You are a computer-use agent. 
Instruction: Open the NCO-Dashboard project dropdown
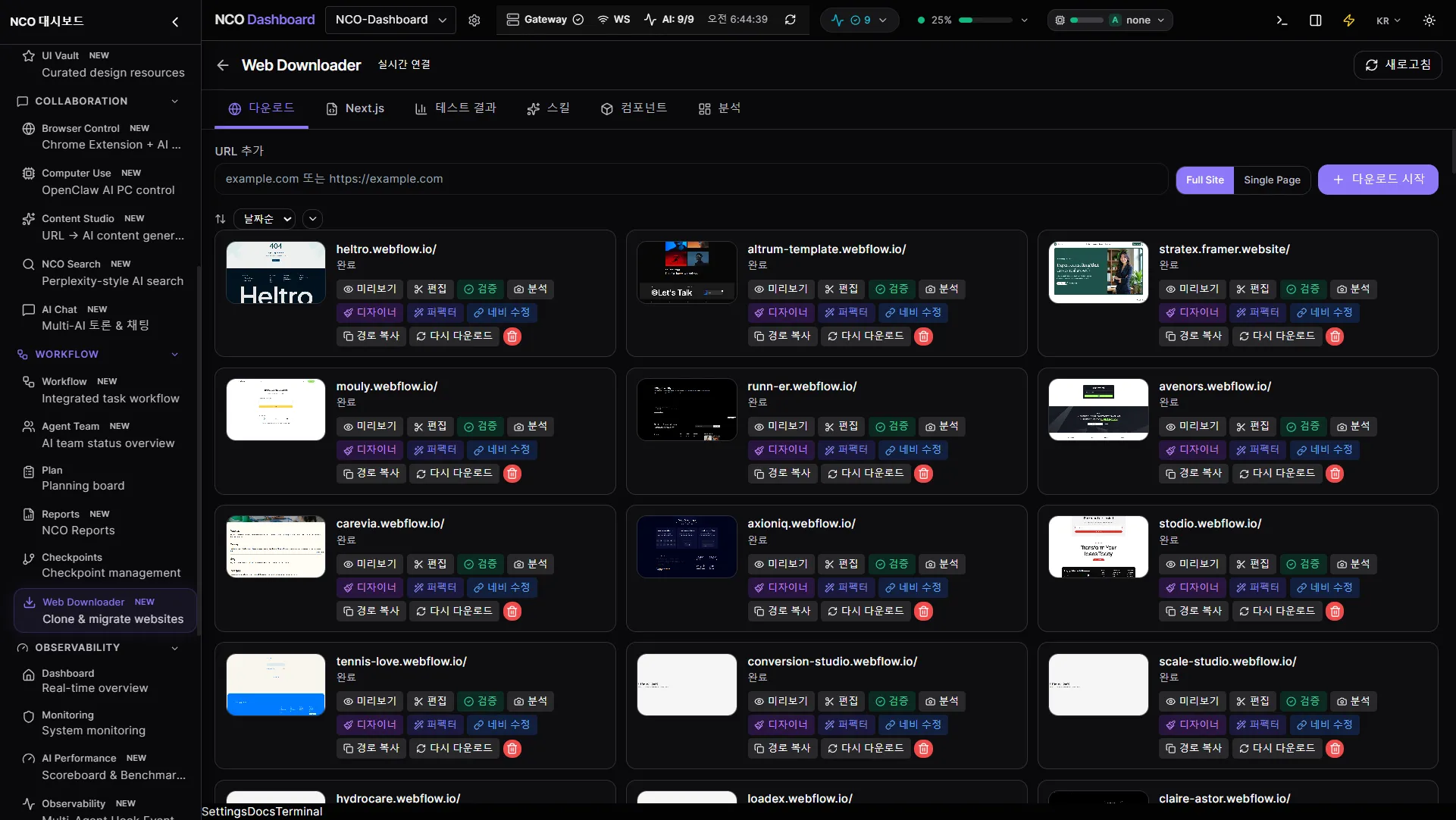point(390,20)
